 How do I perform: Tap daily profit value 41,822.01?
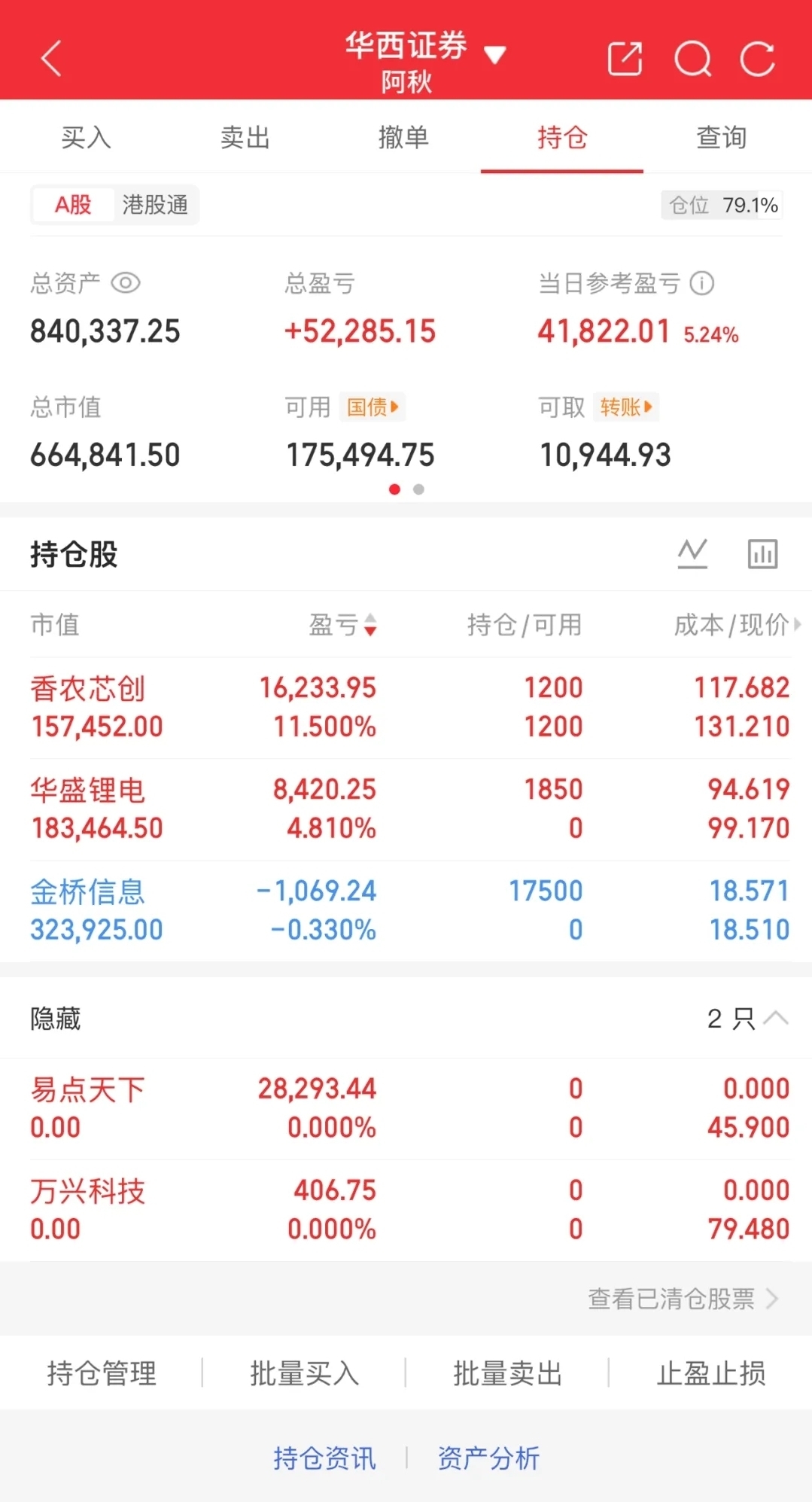pos(604,331)
